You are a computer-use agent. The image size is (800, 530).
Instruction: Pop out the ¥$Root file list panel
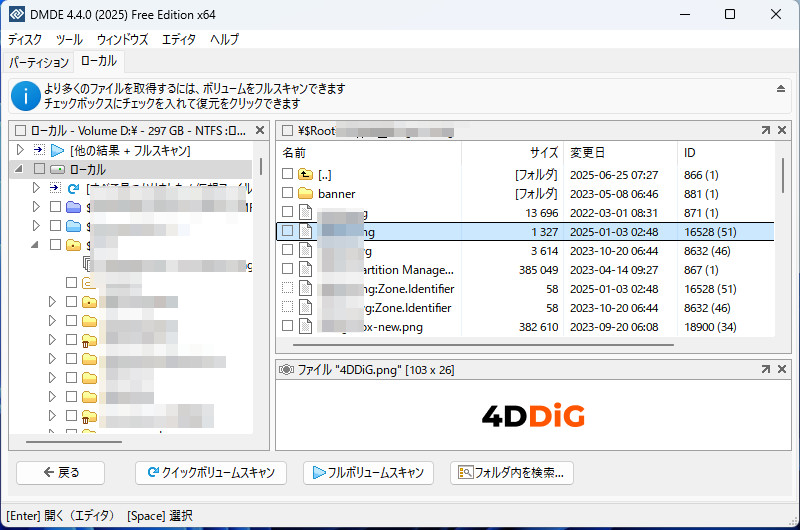[x=765, y=131]
